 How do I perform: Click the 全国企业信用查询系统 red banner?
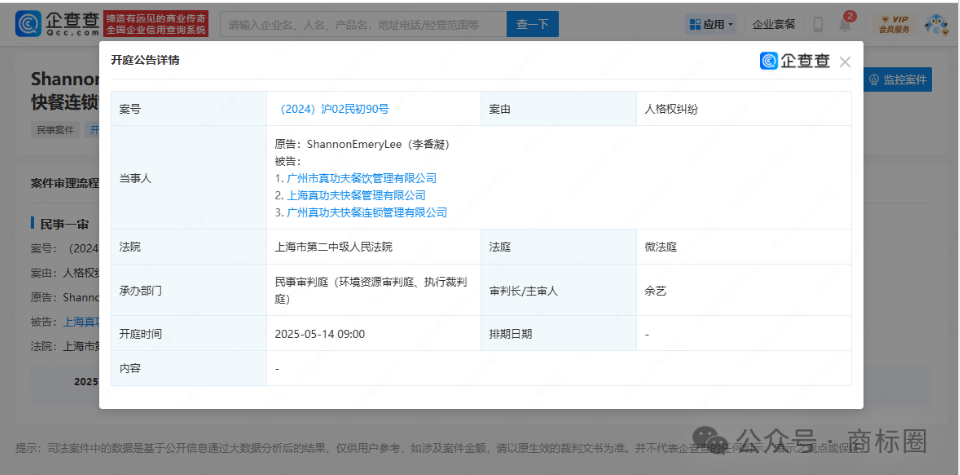coord(155,31)
